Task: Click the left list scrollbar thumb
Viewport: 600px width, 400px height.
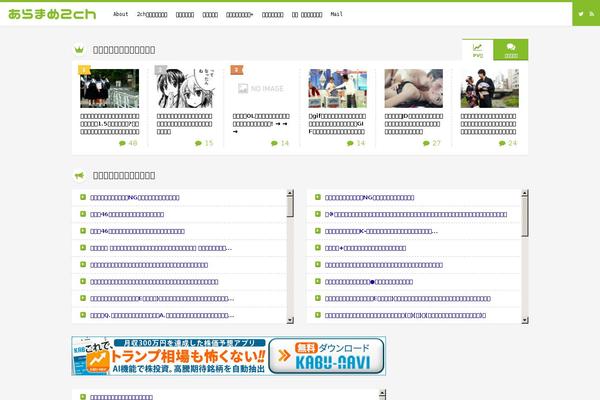Action: (x=290, y=207)
